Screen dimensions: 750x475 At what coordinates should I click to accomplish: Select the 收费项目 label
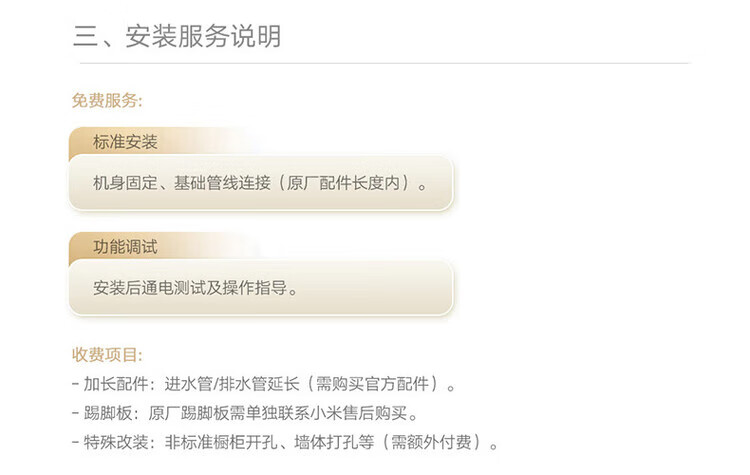click(x=107, y=355)
